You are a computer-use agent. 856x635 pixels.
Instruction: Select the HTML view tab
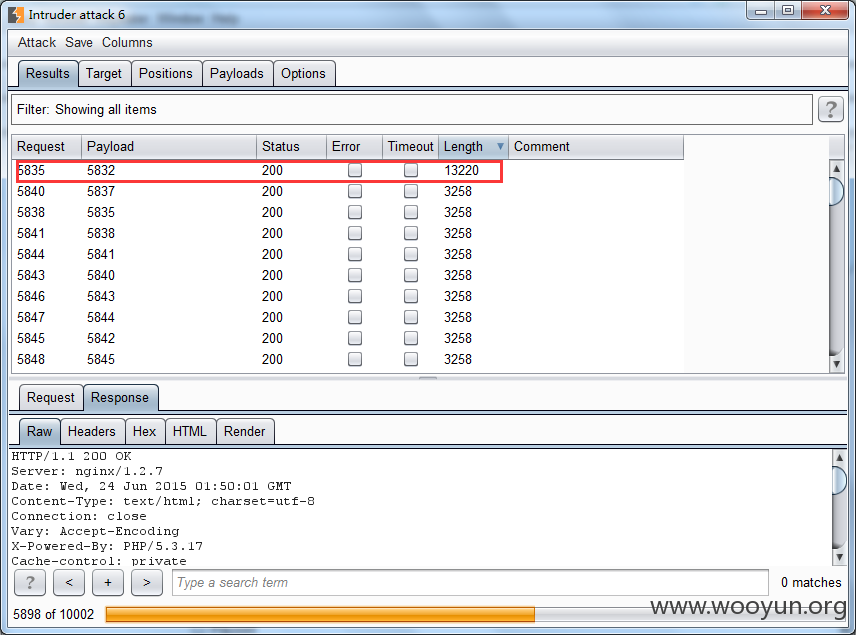click(189, 431)
